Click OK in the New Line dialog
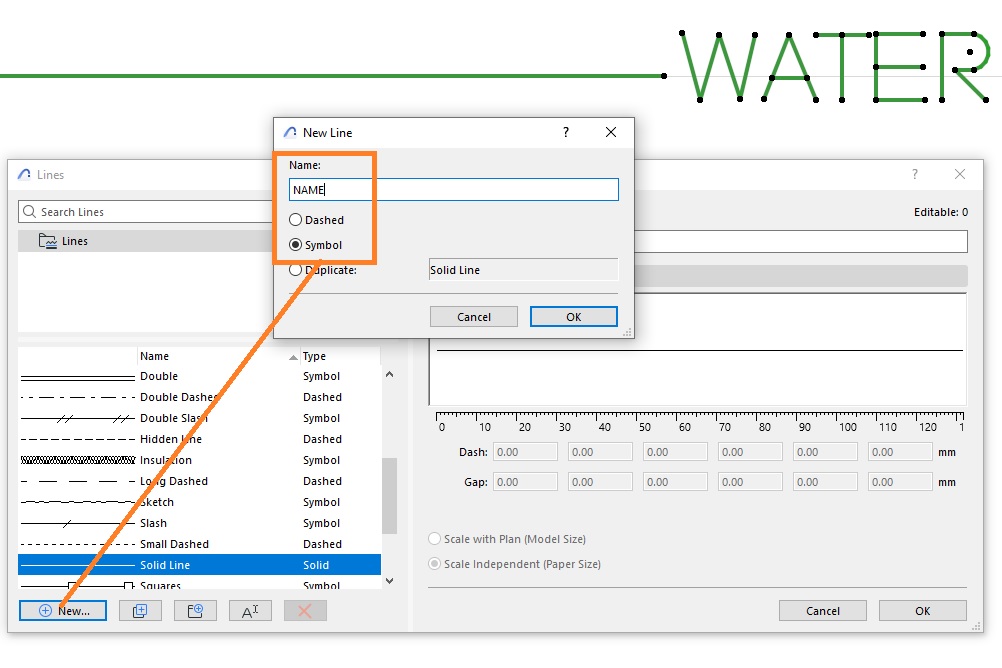The height and width of the screenshot is (668, 1002). point(573,316)
